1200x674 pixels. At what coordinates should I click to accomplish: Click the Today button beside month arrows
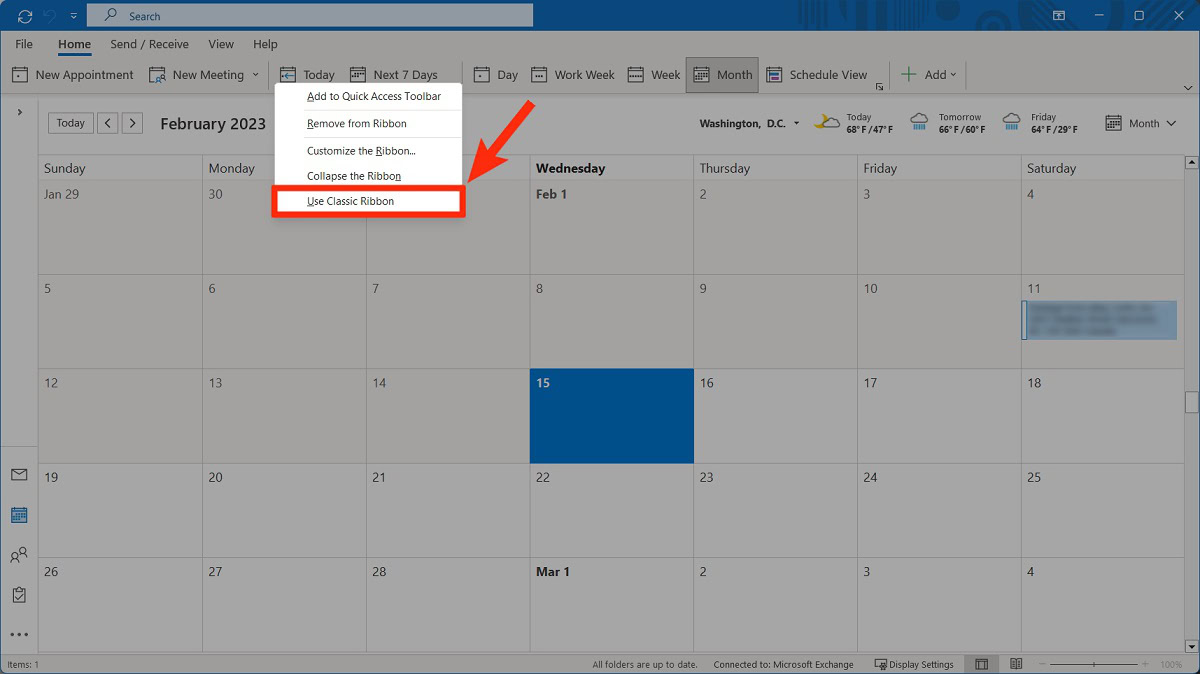pos(71,123)
